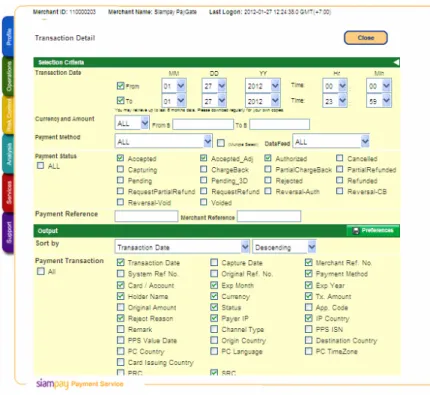
Task: Open the Descending sort order dropdown
Action: (x=284, y=247)
